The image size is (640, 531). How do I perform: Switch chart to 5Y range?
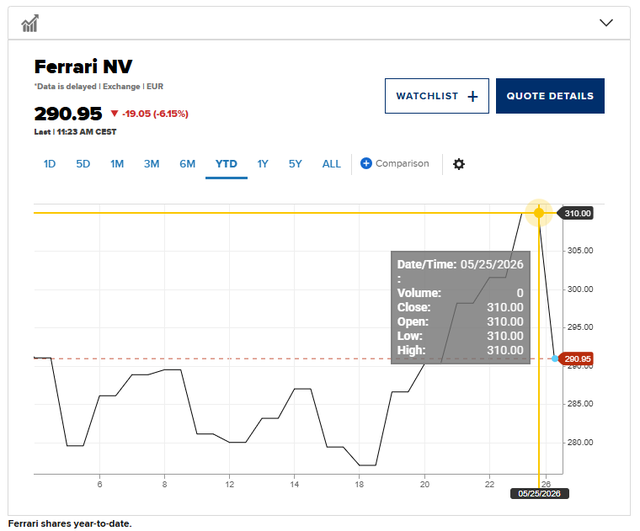click(295, 164)
